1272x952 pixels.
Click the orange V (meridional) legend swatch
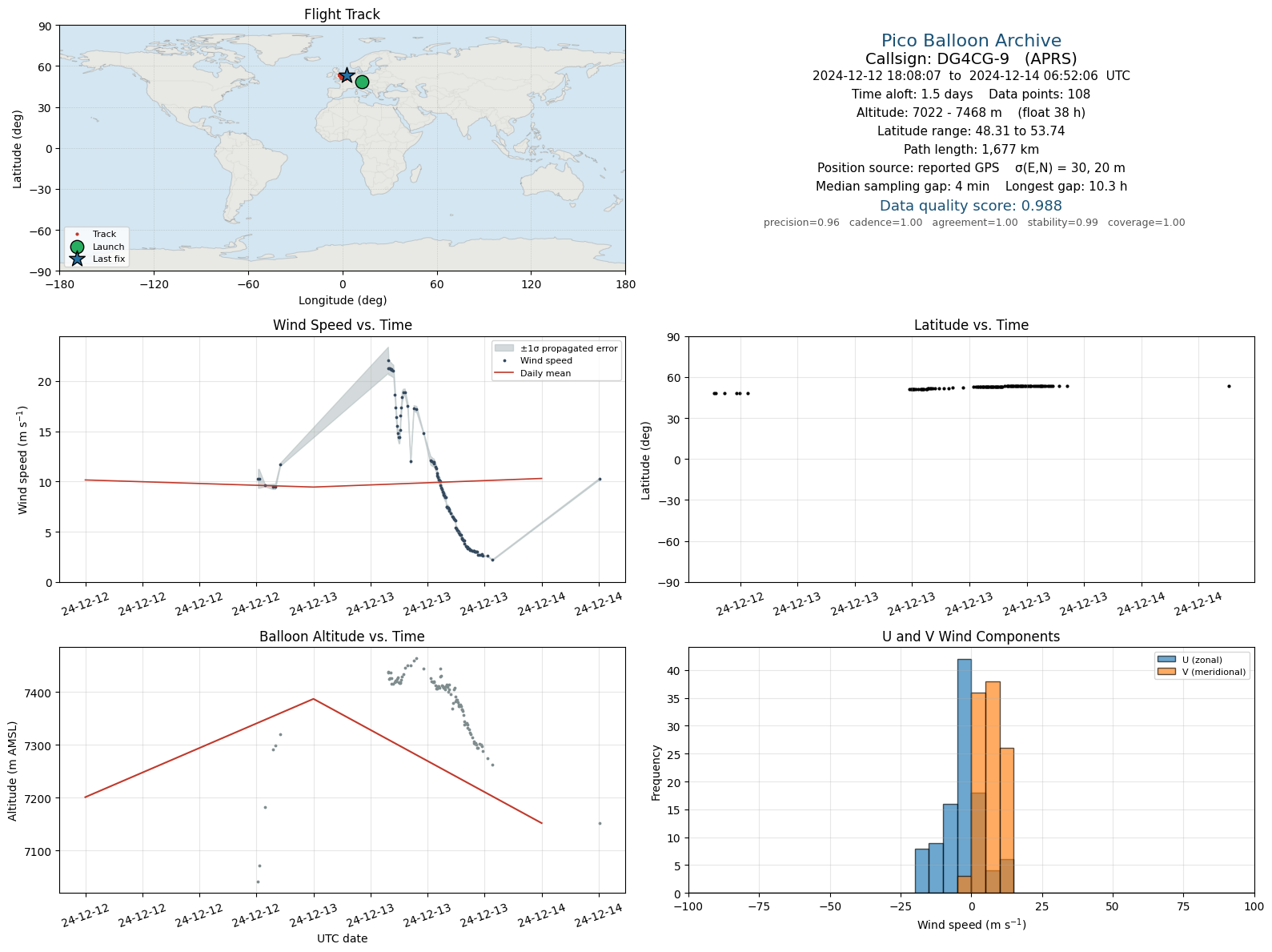pyautogui.click(x=1166, y=672)
